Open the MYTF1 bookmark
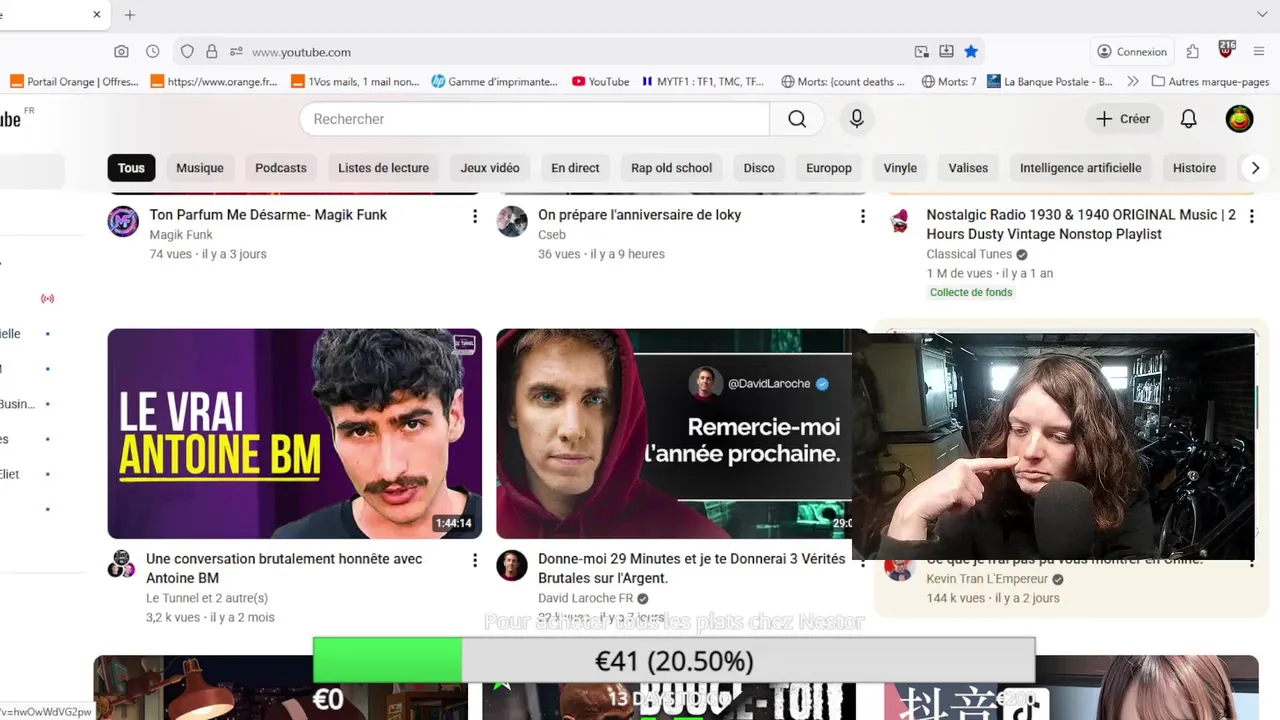 click(x=703, y=82)
